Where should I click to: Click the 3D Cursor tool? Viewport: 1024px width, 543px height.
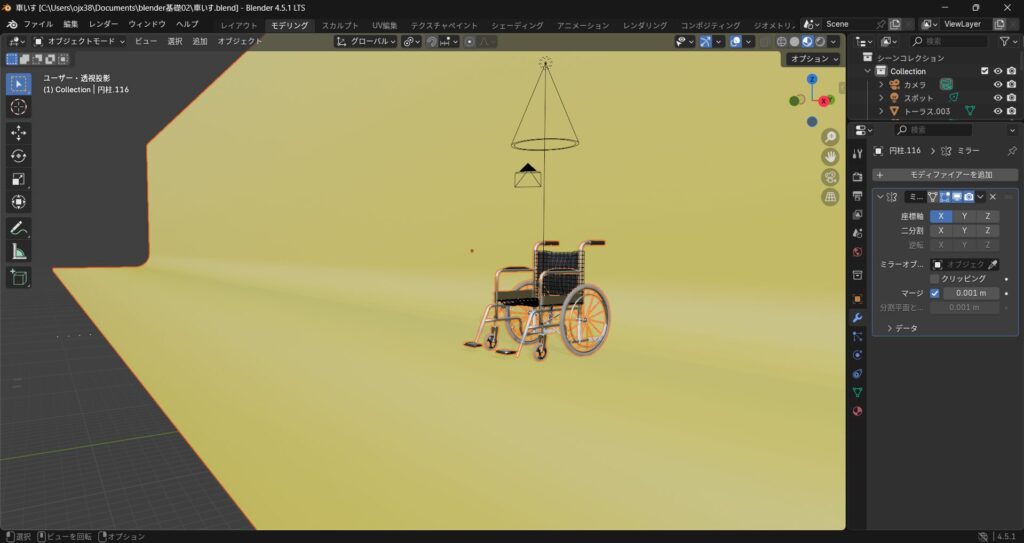click(19, 107)
